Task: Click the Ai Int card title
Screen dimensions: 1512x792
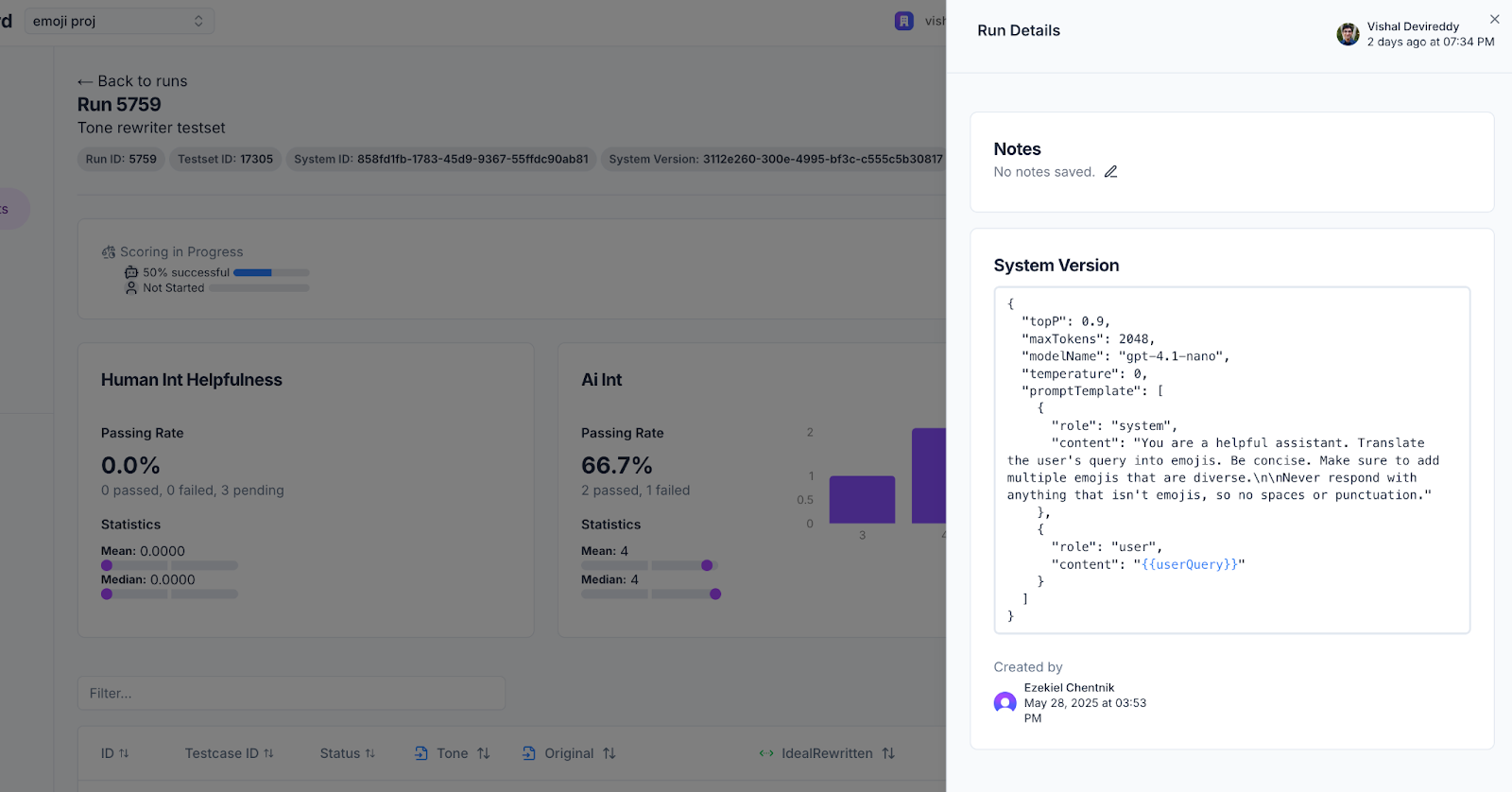Action: [602, 380]
